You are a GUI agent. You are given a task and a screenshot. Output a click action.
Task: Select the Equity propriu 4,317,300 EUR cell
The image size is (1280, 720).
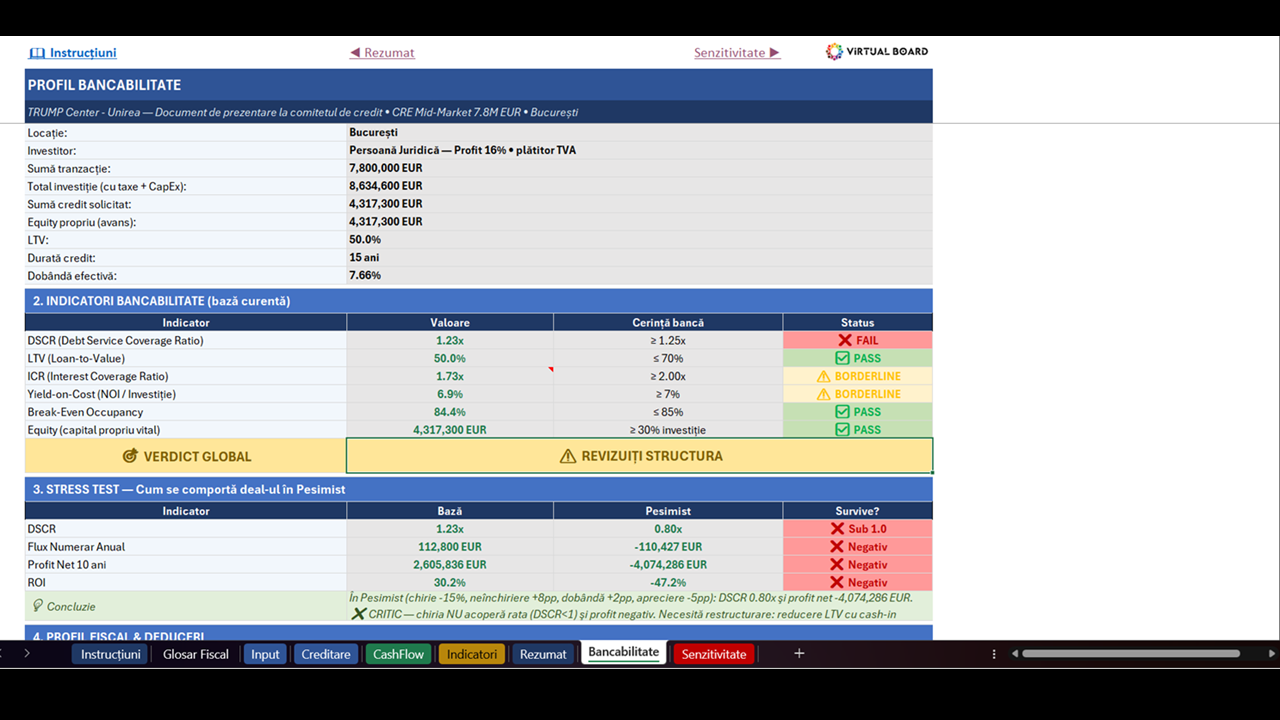[x=640, y=222]
